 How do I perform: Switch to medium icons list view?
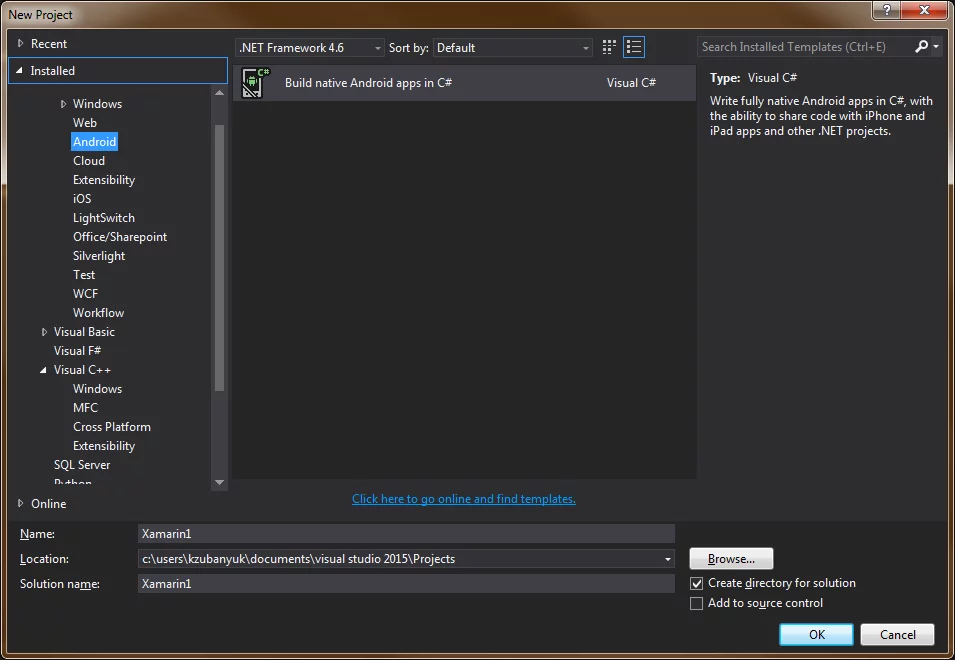(634, 47)
